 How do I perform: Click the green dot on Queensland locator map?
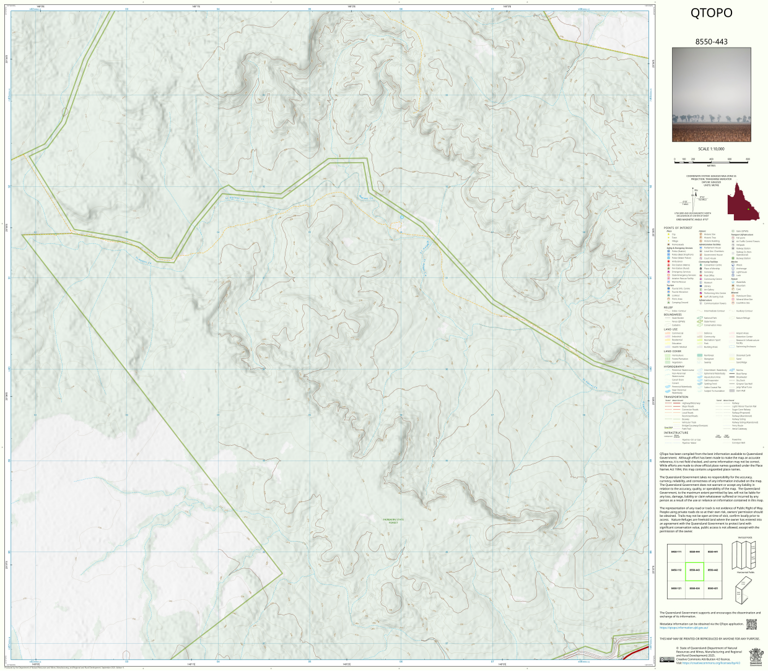[x=748, y=209]
